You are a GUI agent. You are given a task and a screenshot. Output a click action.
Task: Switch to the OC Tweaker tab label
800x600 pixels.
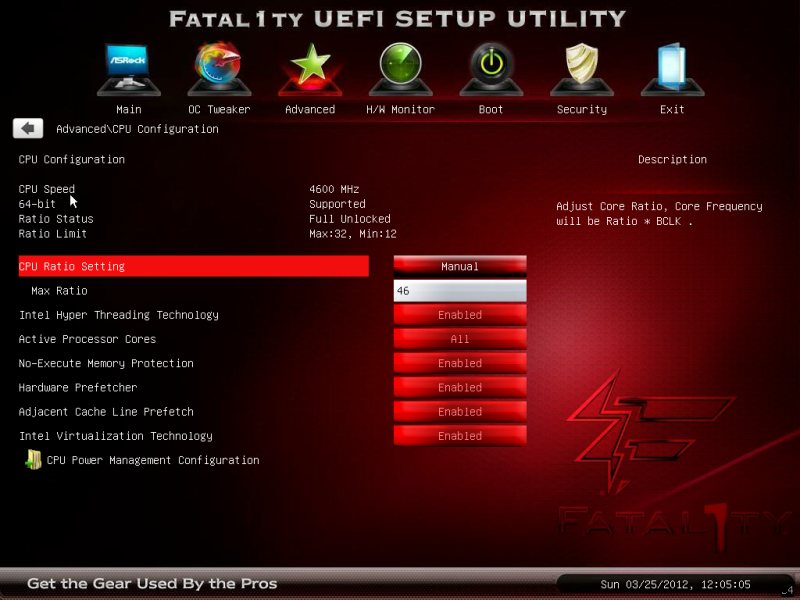click(219, 109)
